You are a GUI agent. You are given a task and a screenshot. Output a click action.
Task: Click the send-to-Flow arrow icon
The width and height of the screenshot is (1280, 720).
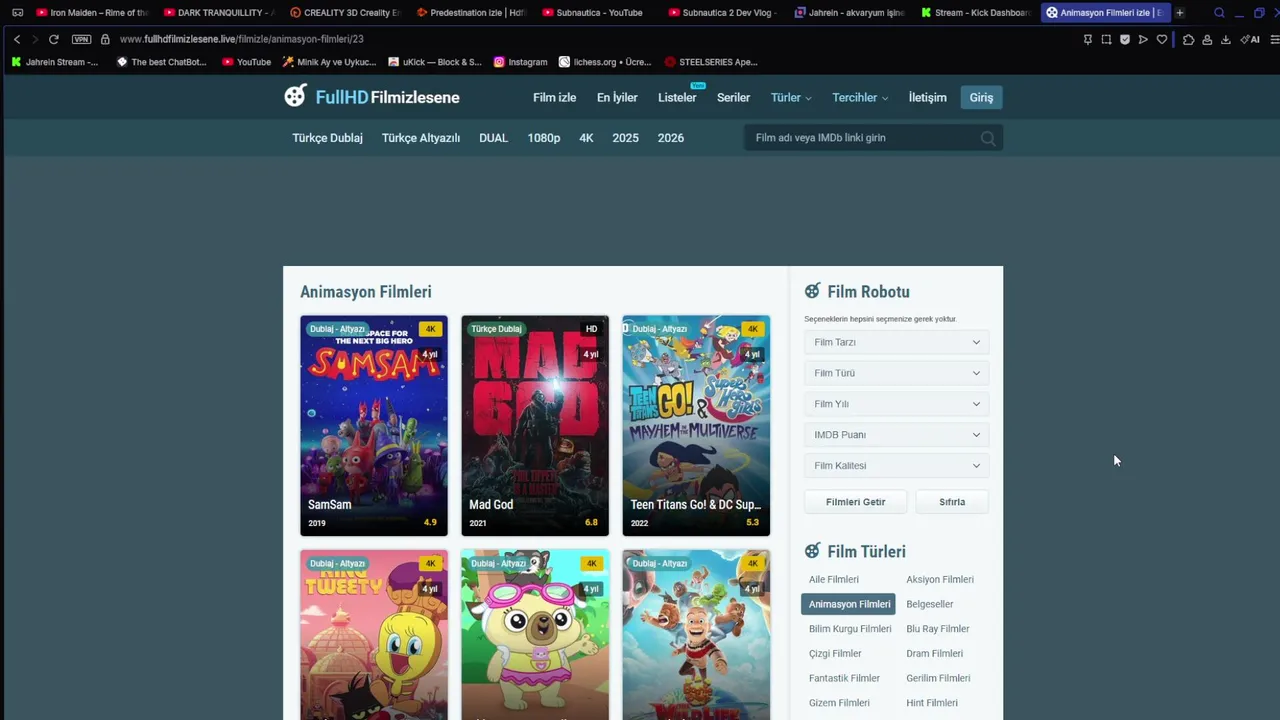tap(1143, 40)
